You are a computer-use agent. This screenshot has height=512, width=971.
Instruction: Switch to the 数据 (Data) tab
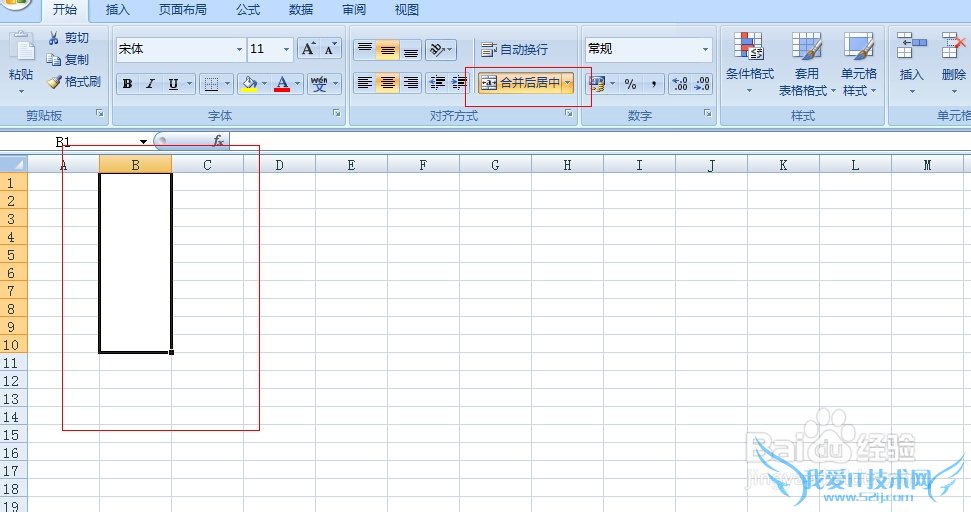pyautogui.click(x=301, y=9)
